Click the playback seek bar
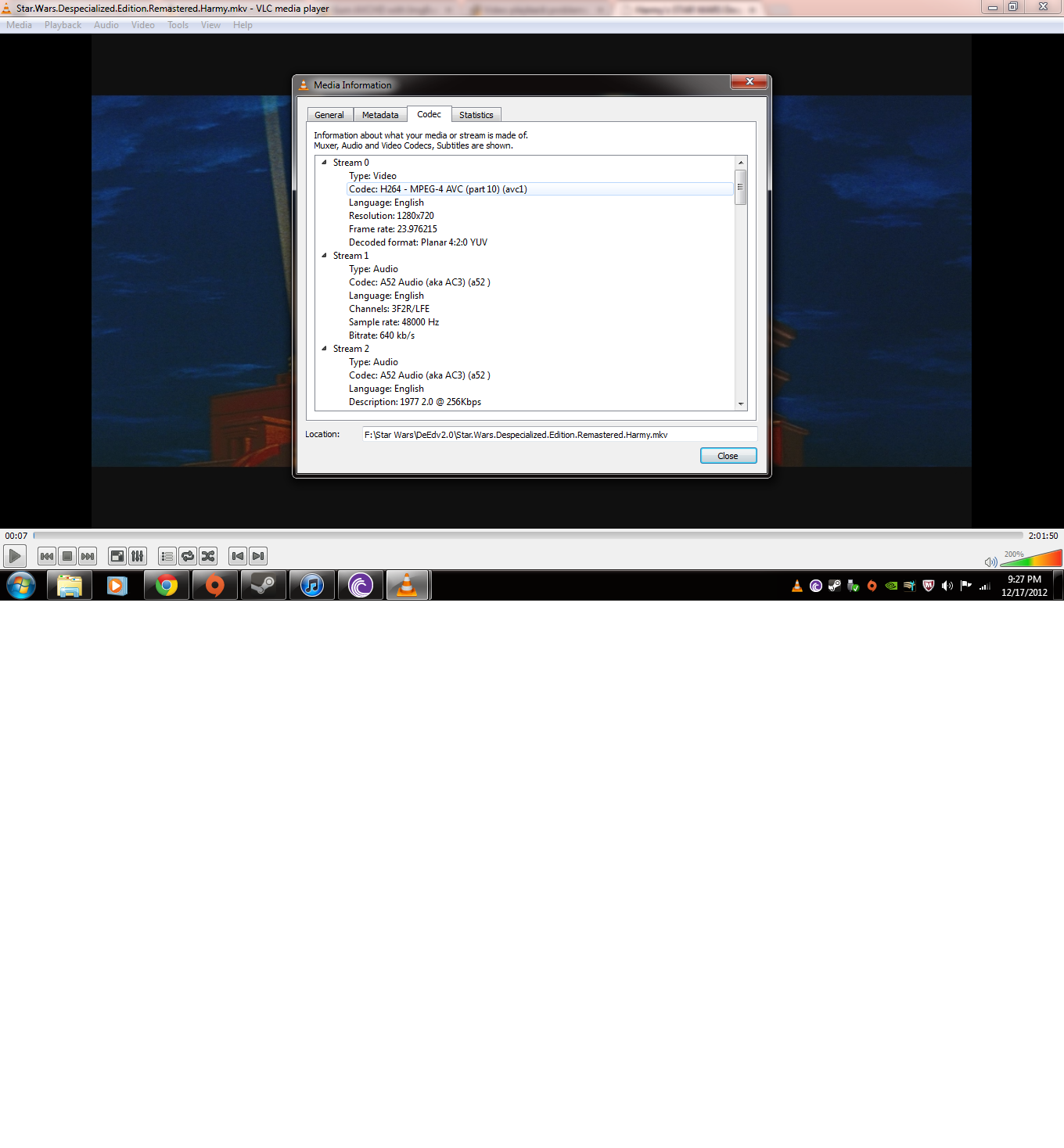Image resolution: width=1064 pixels, height=1148 pixels. (x=528, y=536)
